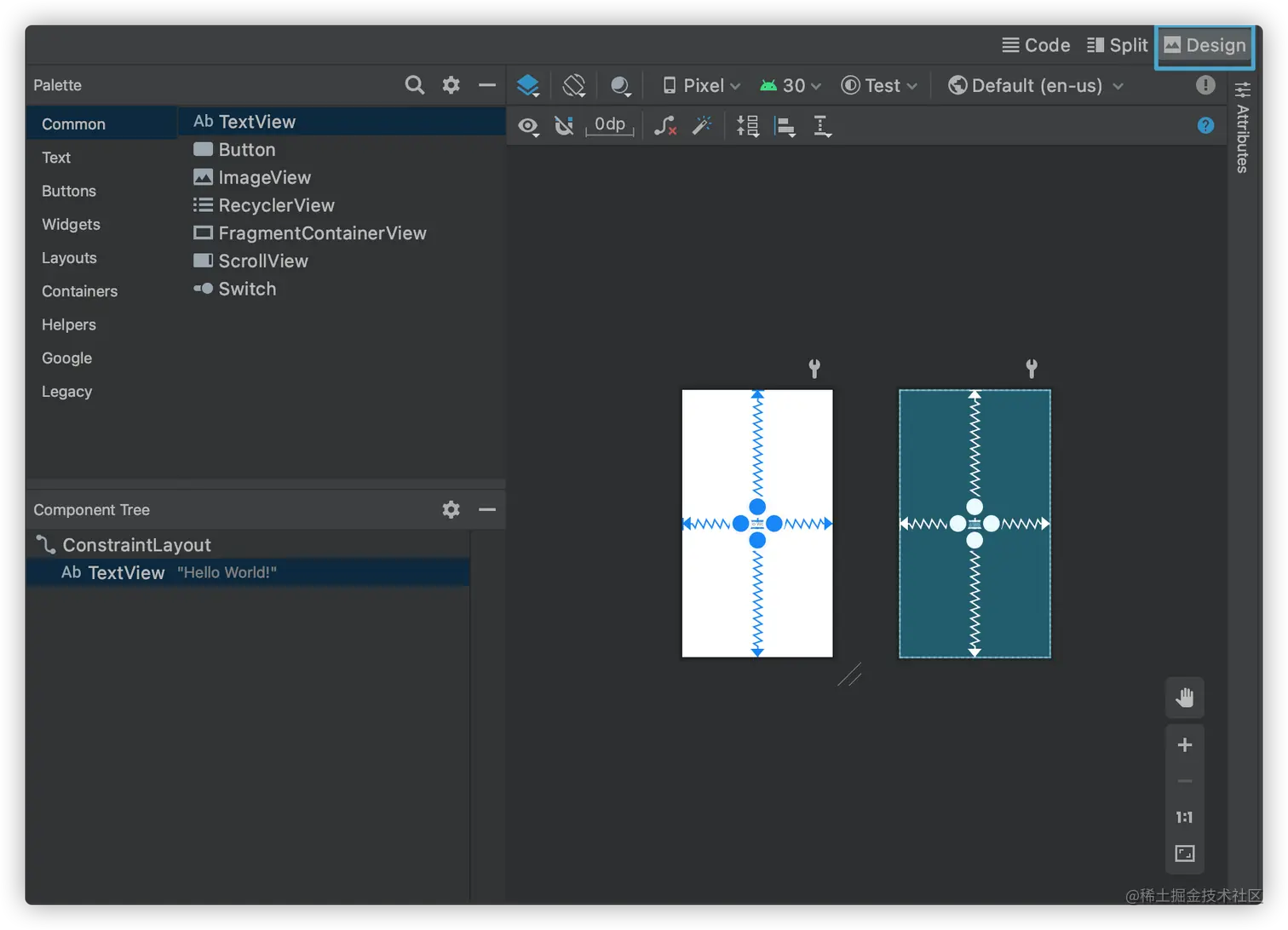Open the Attributes side panel

point(1243,128)
